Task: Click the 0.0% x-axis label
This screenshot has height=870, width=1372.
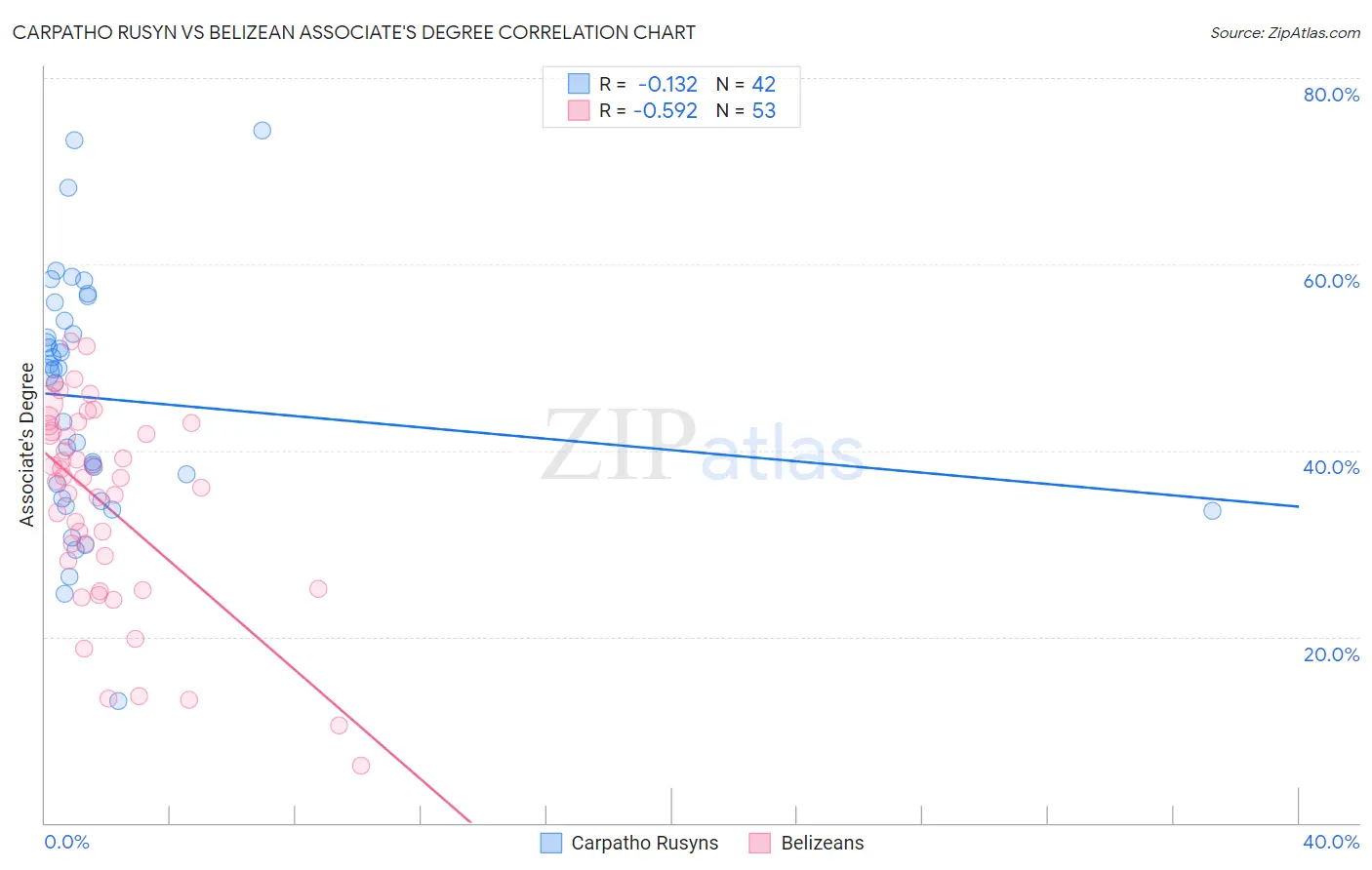Action: pos(66,842)
